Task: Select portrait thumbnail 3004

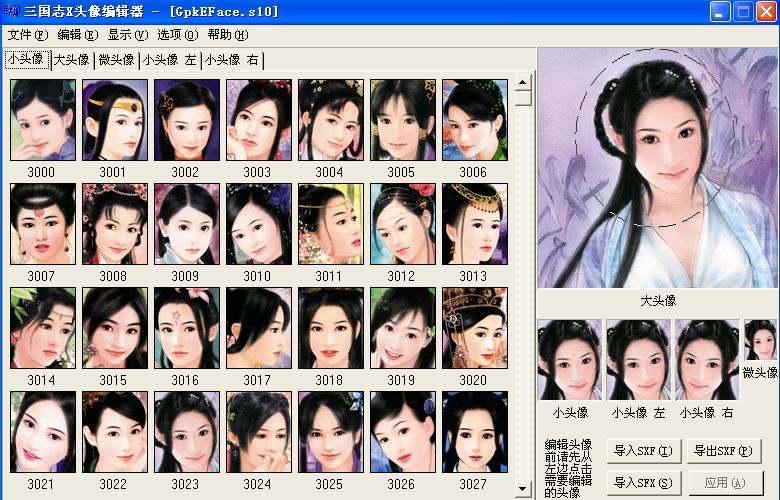Action: click(x=331, y=120)
